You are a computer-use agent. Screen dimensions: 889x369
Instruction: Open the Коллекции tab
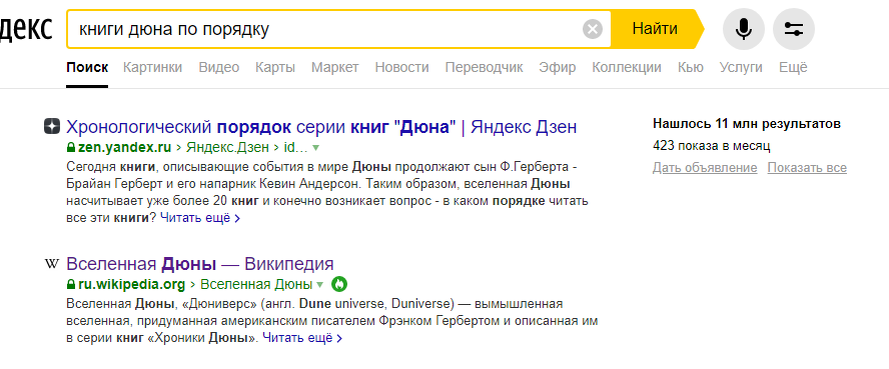(x=626, y=67)
